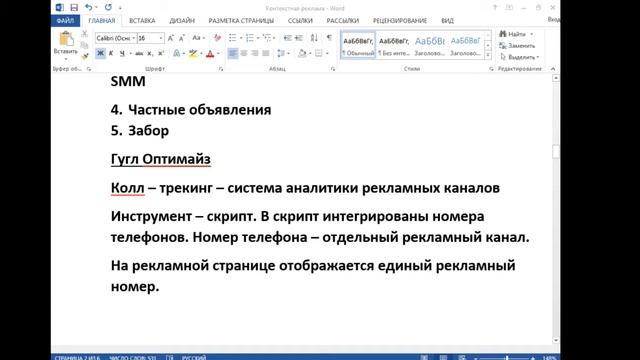Open font size 16 dropdown
Viewport: 640px width, 360px height.
[161, 38]
